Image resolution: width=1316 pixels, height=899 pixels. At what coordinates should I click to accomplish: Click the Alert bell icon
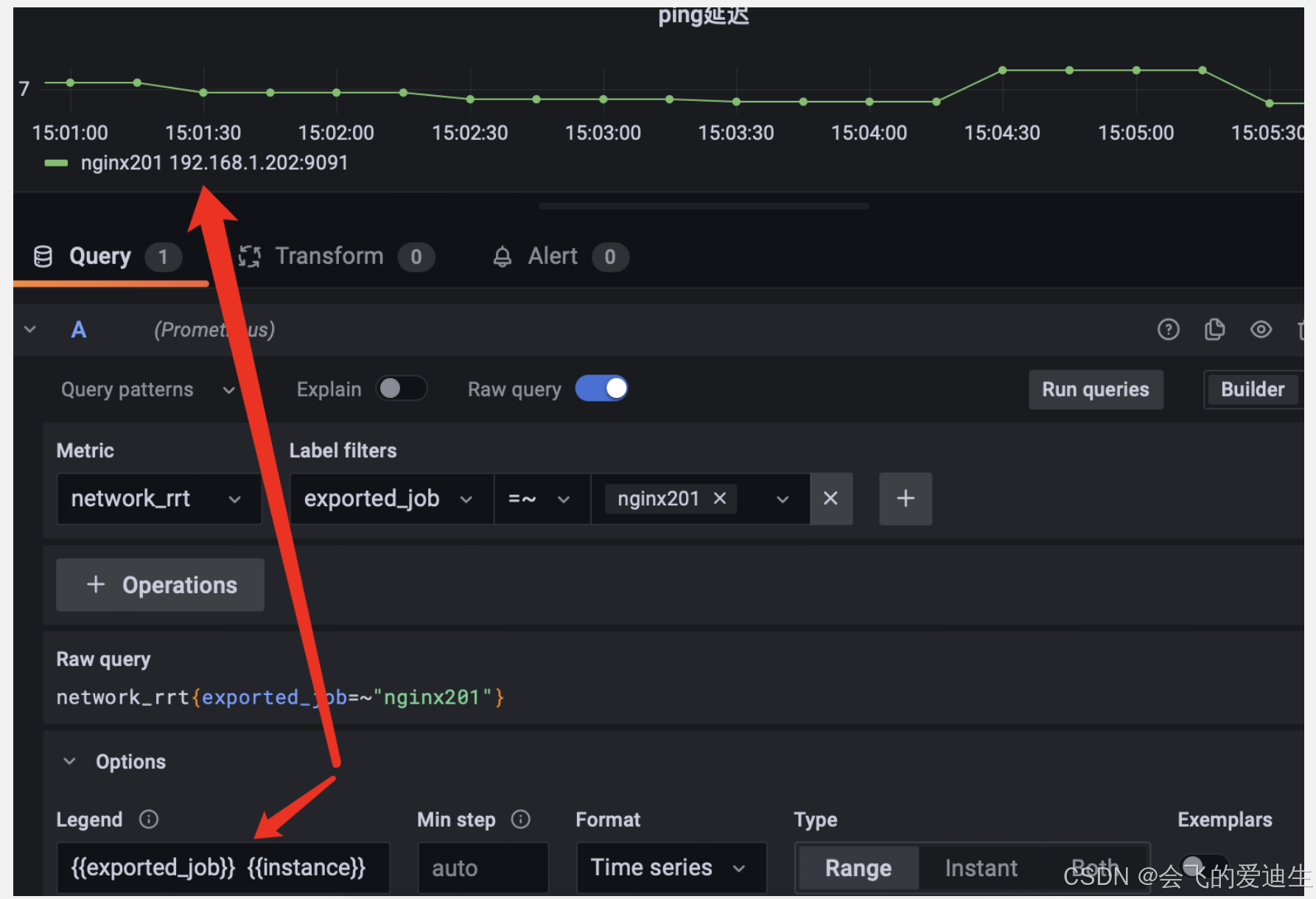[x=503, y=256]
